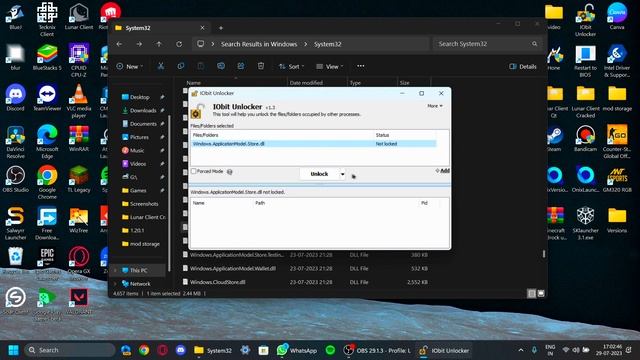This screenshot has height=360, width=640.
Task: Show hidden system tray icons
Action: [521, 350]
